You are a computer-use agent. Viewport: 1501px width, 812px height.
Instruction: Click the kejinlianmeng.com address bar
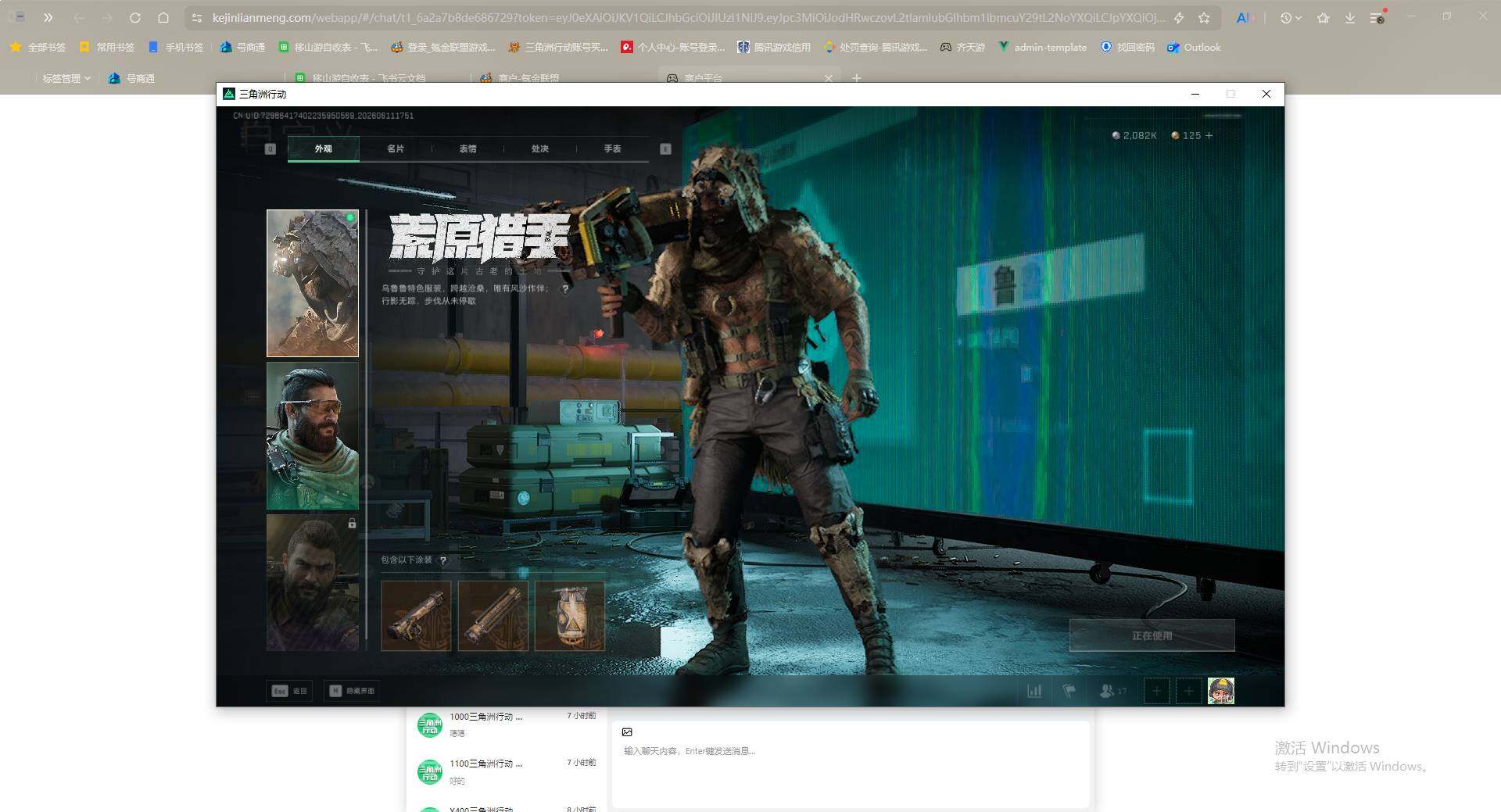[x=688, y=17]
